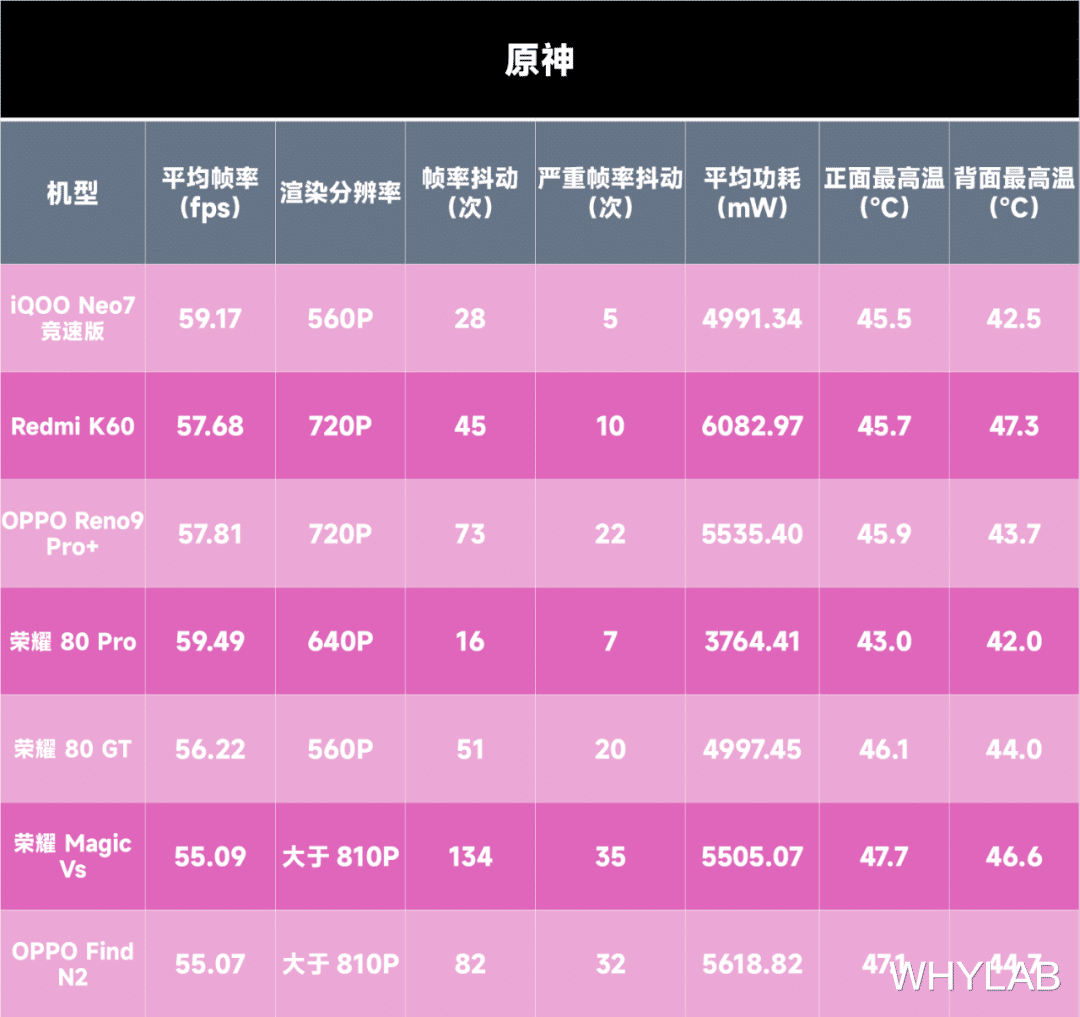The height and width of the screenshot is (1017, 1080).
Task: Select the 渲染分辨率 column header
Action: click(339, 192)
